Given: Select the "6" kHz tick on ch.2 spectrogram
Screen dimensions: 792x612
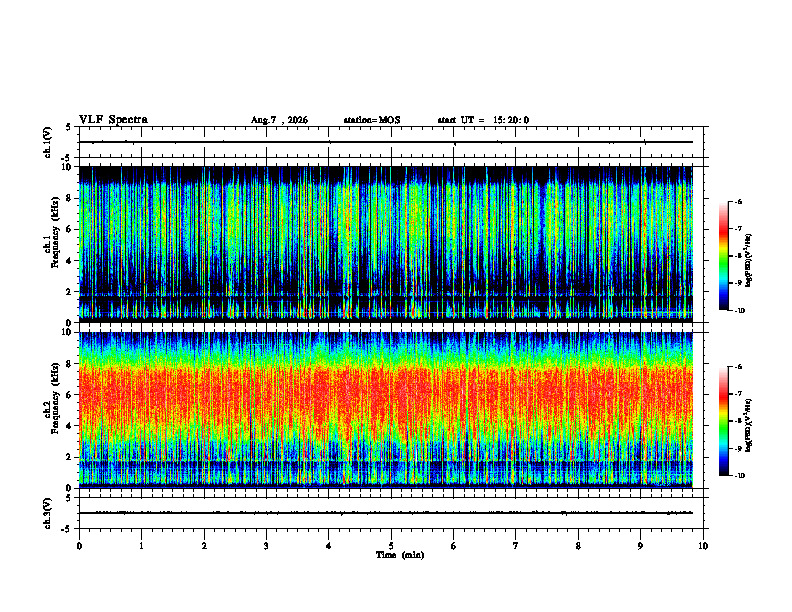Looking at the screenshot, I should [69, 395].
